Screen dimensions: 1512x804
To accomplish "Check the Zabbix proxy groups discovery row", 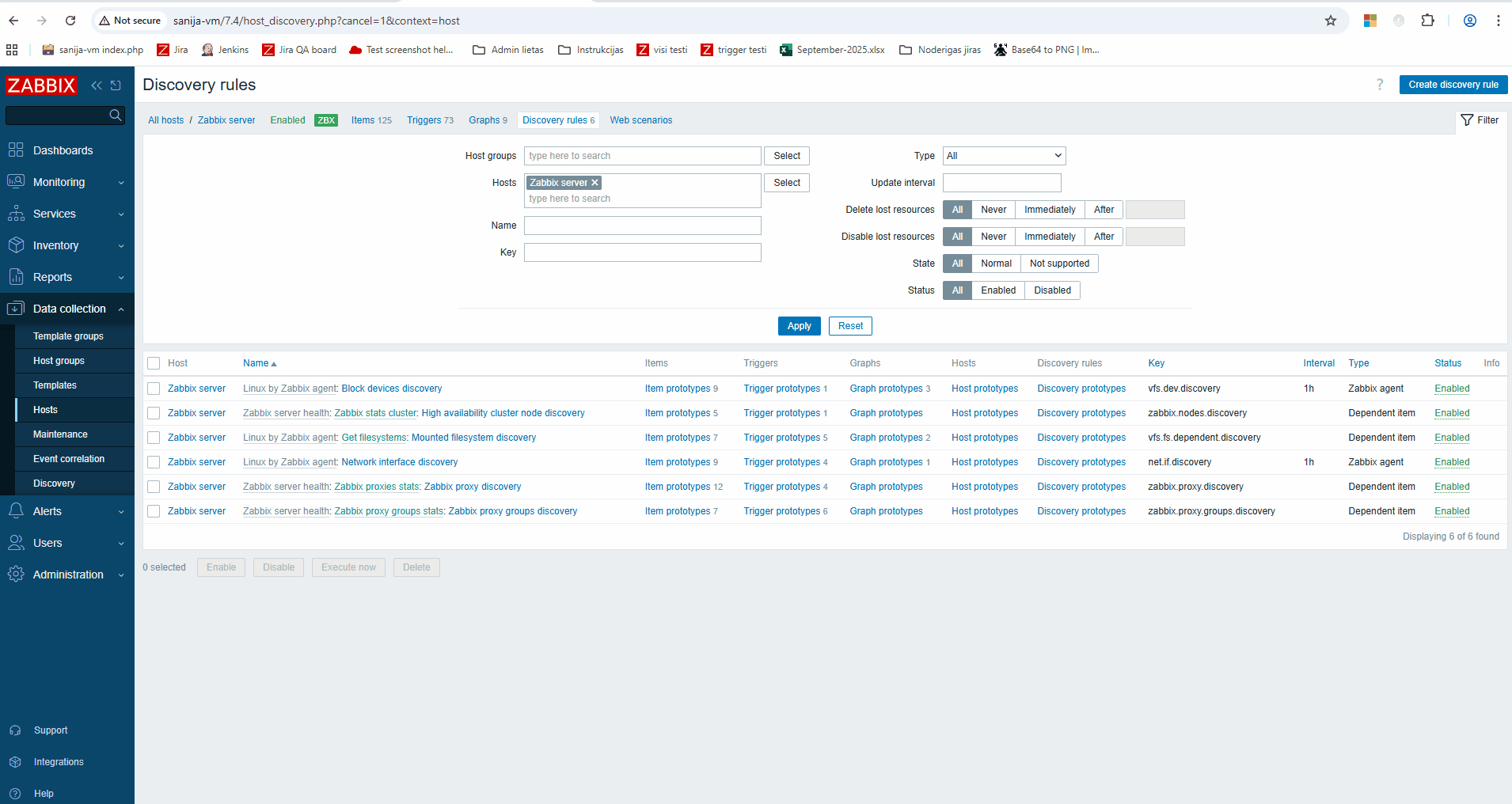I will tap(154, 511).
